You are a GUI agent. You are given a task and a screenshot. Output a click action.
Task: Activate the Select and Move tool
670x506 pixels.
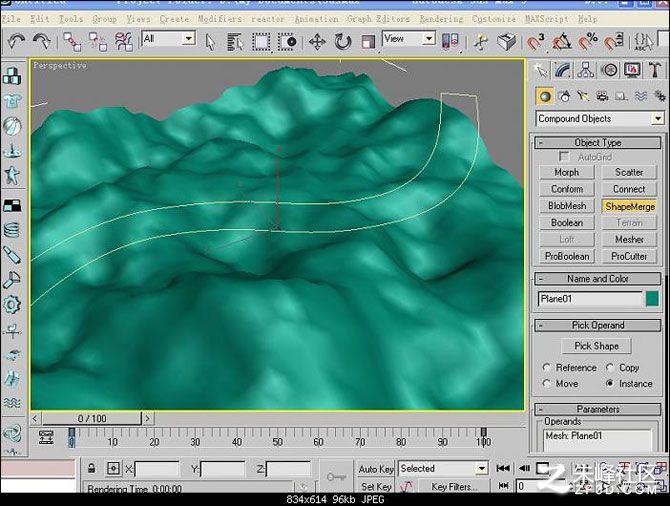[317, 42]
